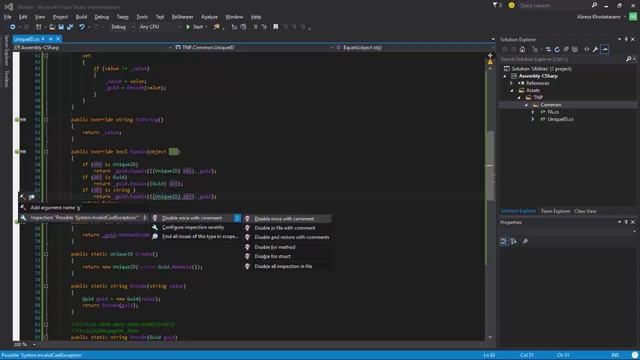Select the Common folder in Solution Explorer
640x360 pixels.
click(551, 105)
